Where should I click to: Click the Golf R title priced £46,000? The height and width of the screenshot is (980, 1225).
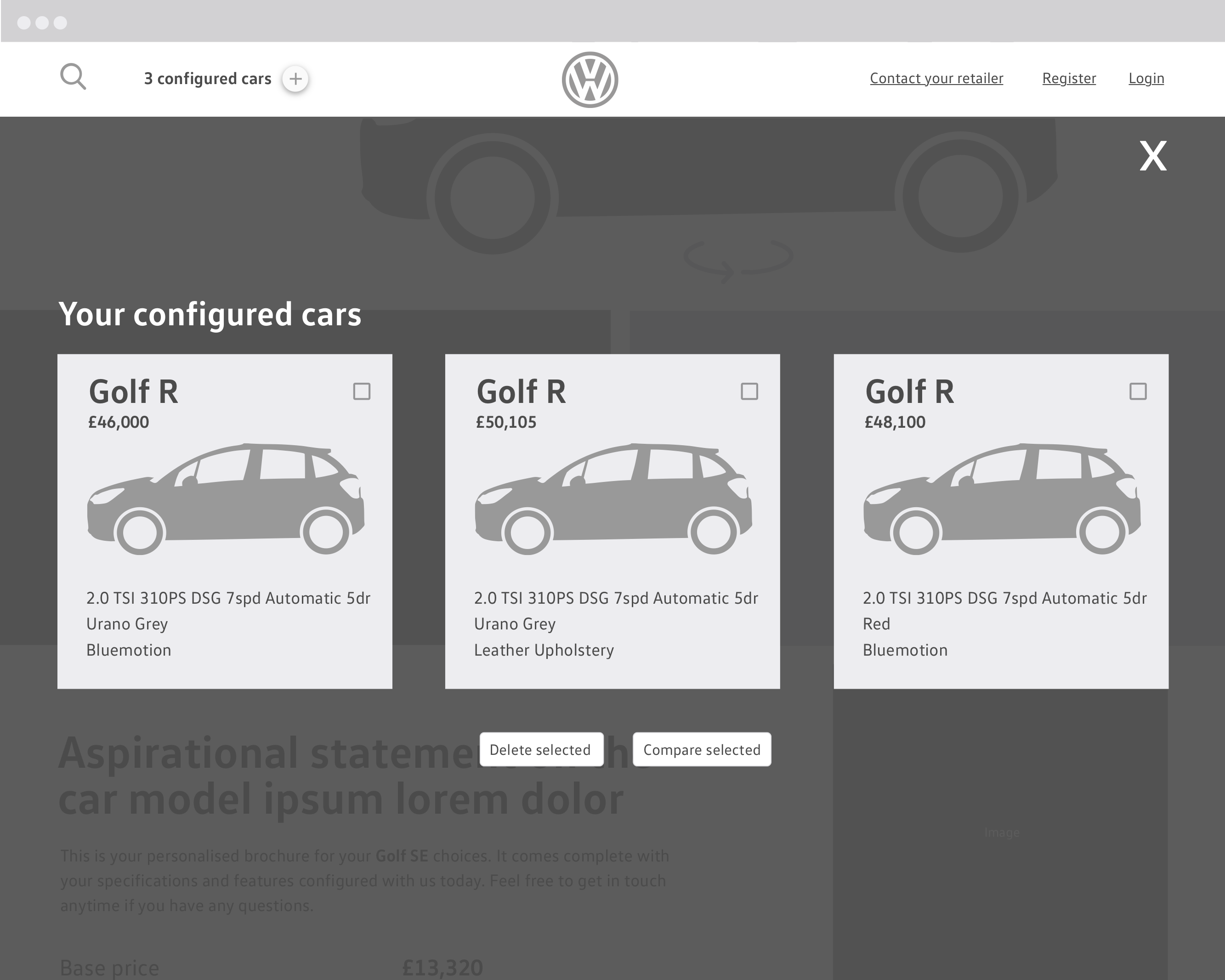(x=134, y=391)
